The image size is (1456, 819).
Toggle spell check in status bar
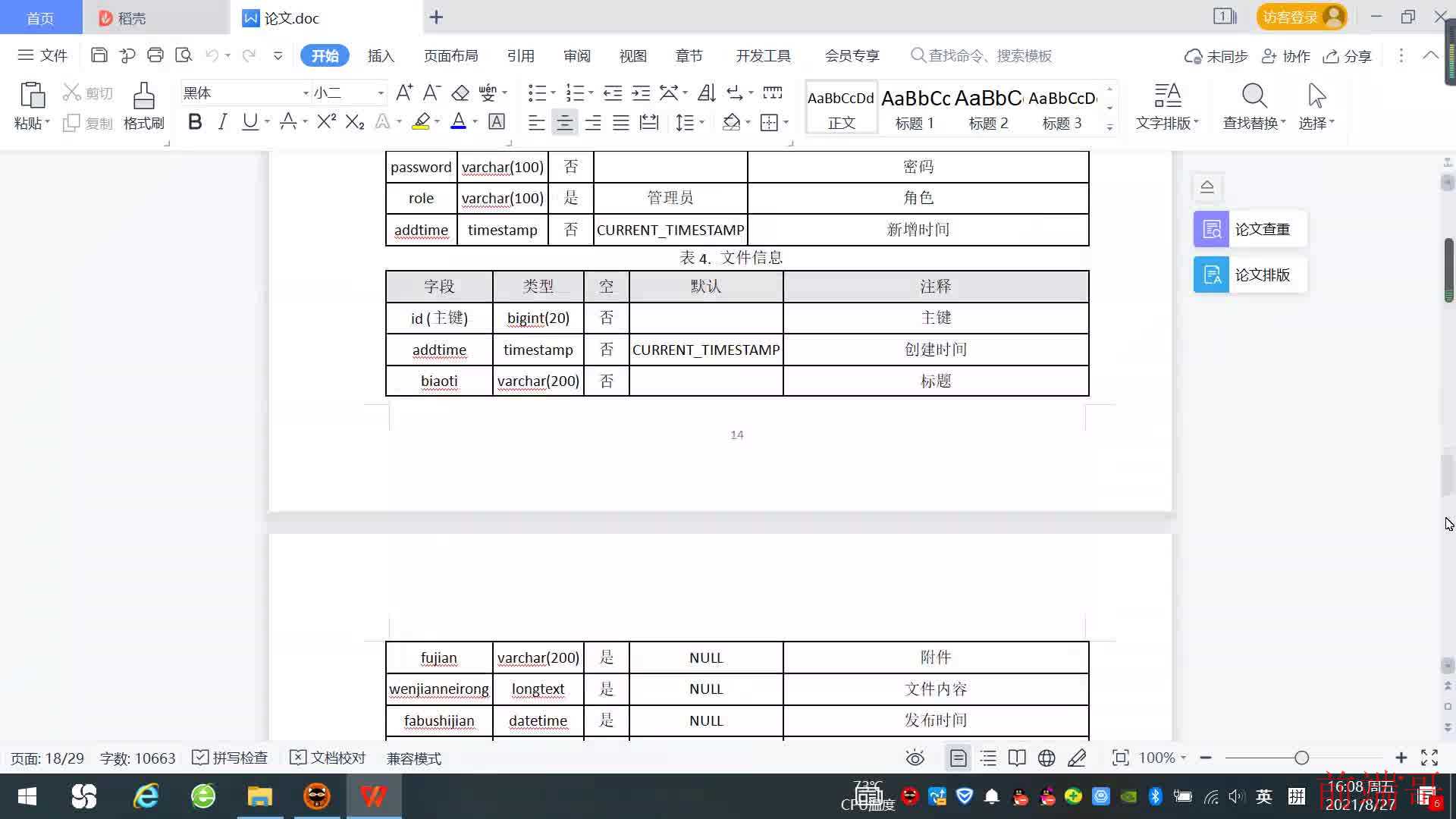(230, 758)
